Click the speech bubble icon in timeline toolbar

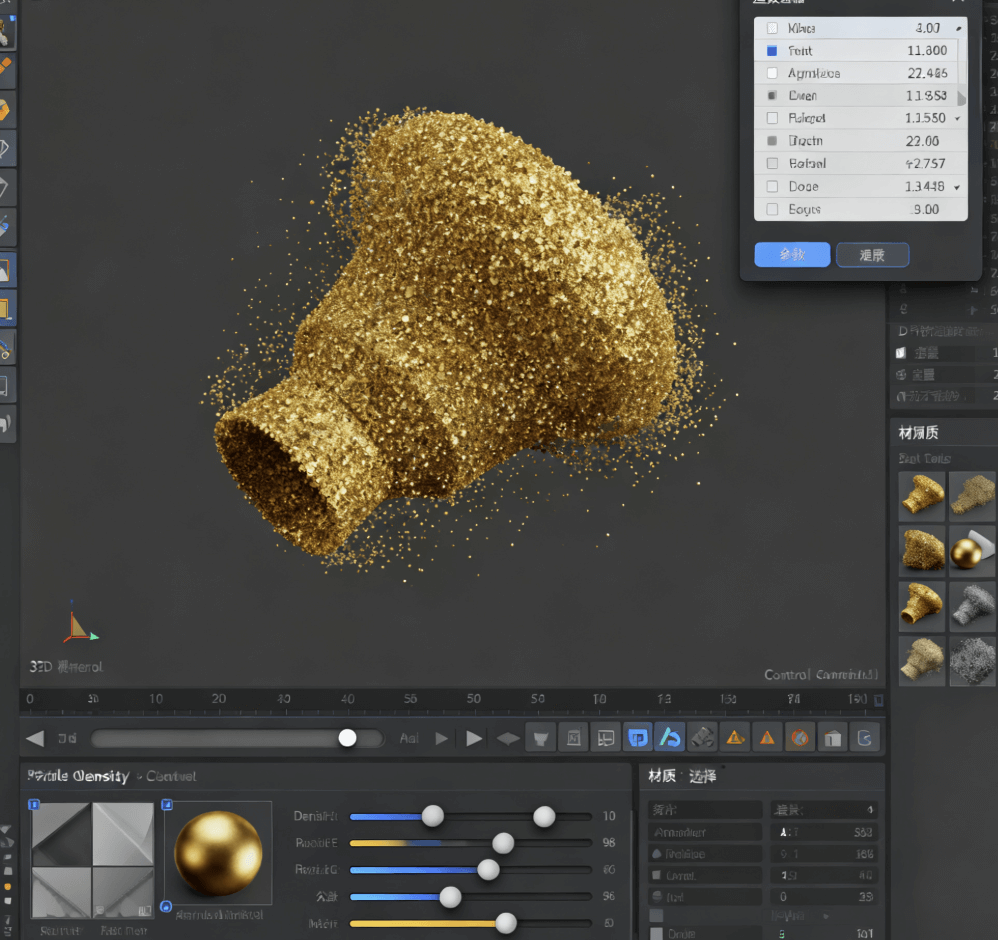point(605,738)
